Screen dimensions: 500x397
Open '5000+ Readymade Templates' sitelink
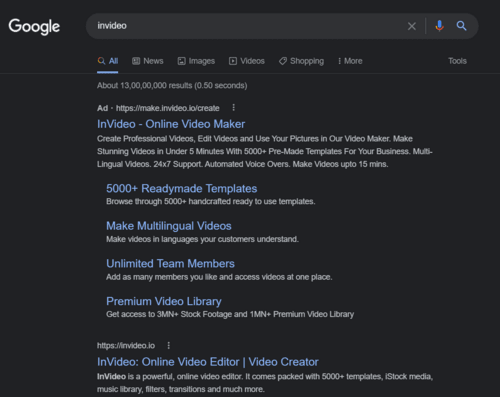tap(182, 188)
